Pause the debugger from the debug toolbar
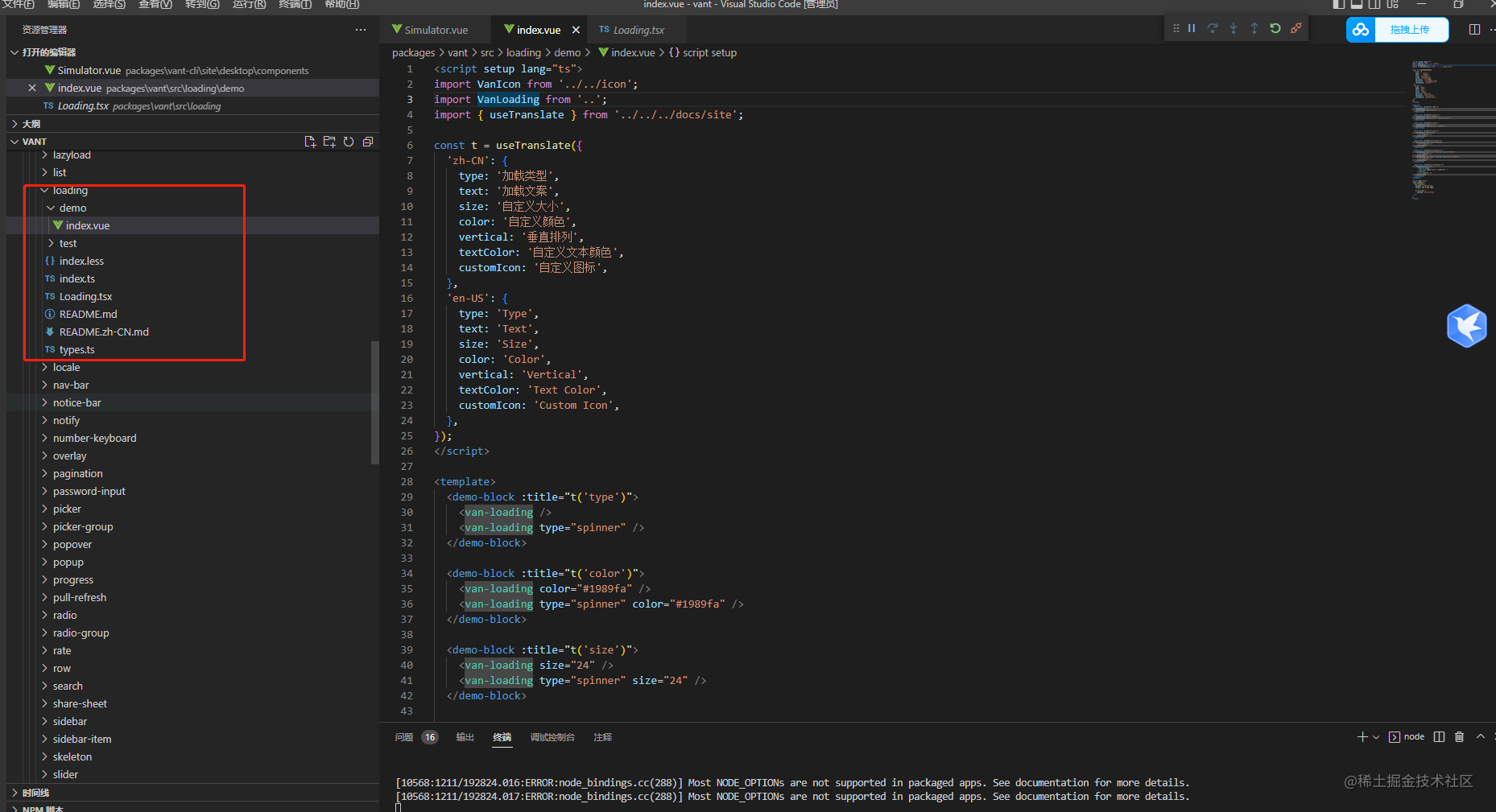1496x812 pixels. 1192,29
